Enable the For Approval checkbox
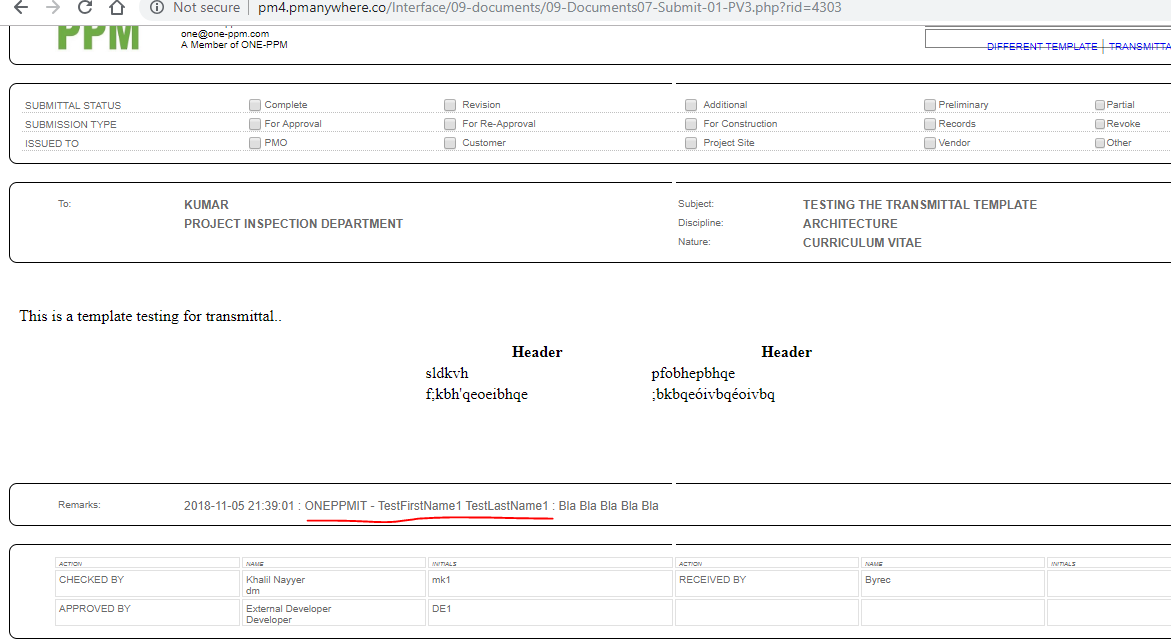Image resolution: width=1171 pixels, height=644 pixels. click(x=255, y=124)
